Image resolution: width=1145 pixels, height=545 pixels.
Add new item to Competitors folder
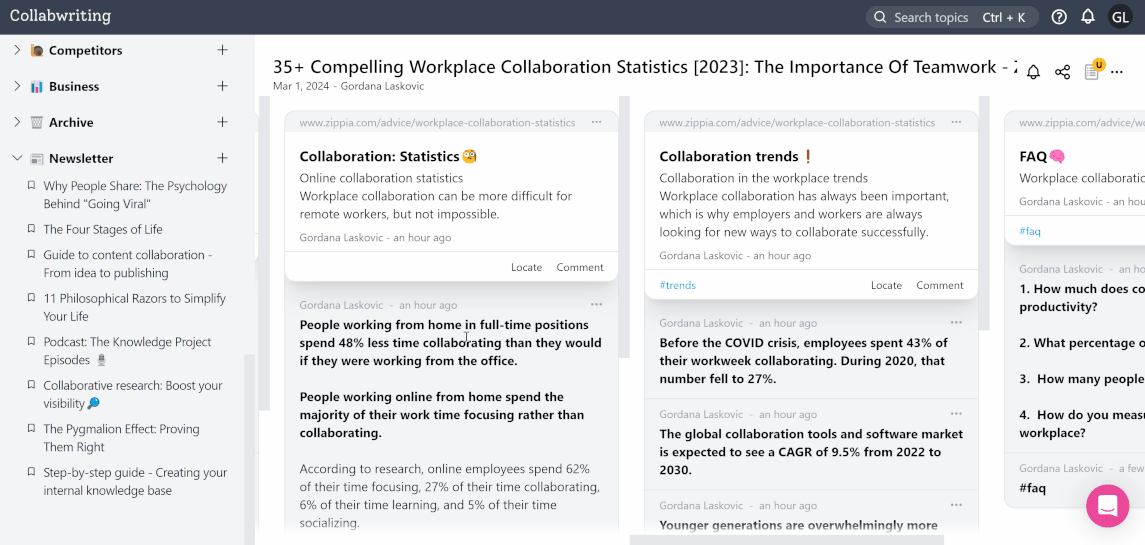tap(222, 50)
